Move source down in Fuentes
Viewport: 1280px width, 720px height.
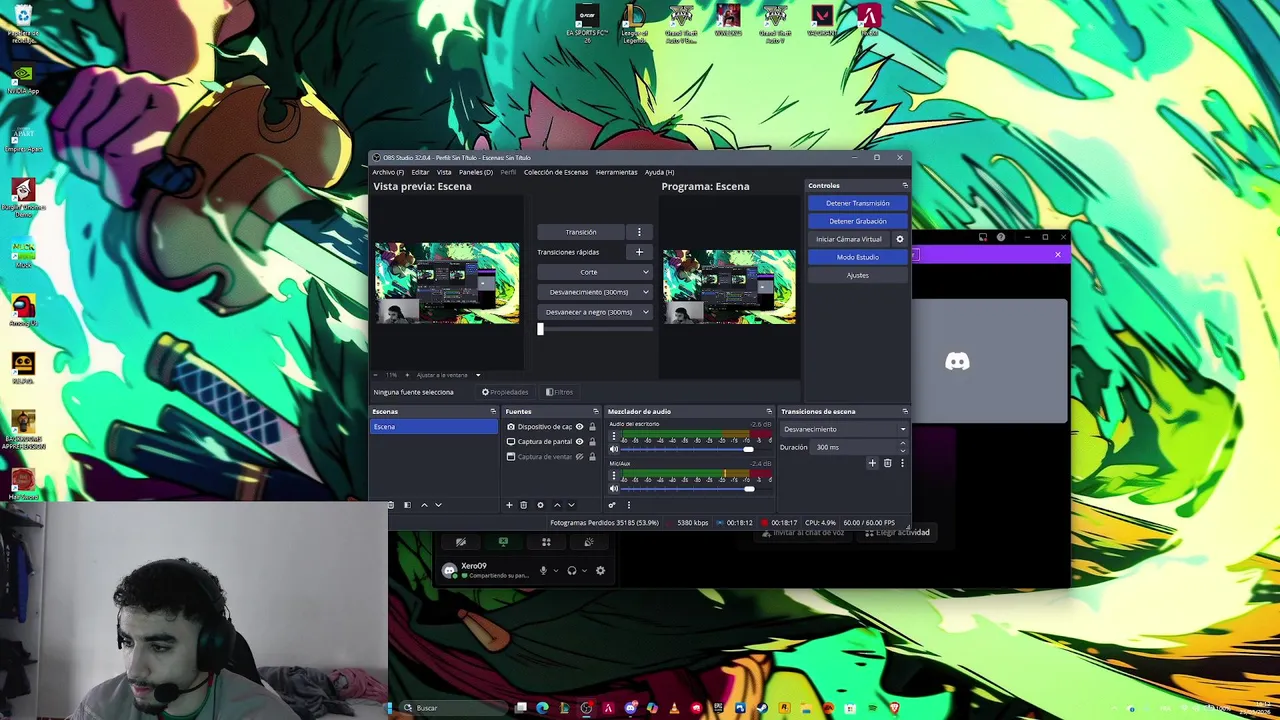tap(571, 505)
